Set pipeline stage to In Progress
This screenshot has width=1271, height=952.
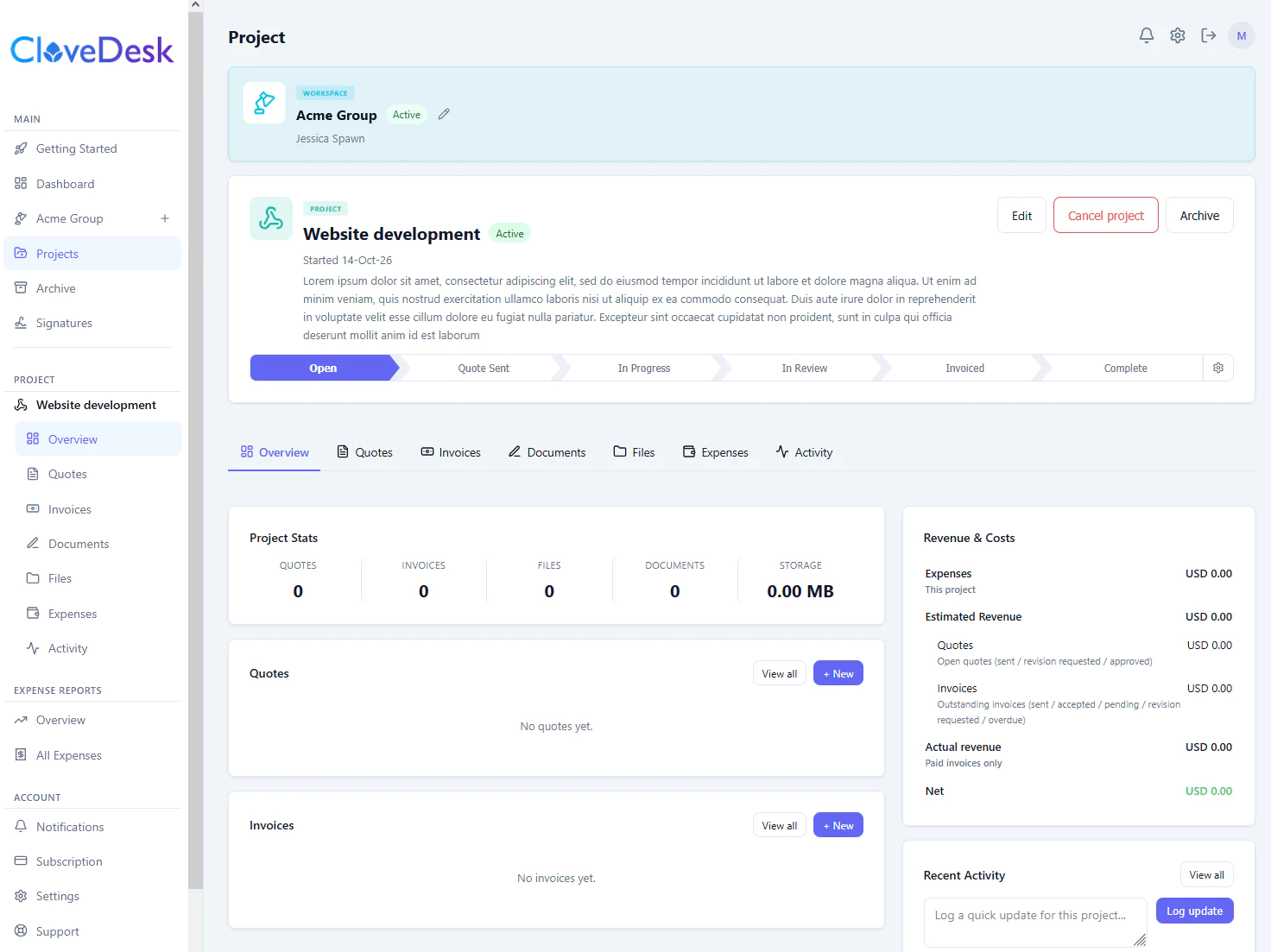pos(644,368)
